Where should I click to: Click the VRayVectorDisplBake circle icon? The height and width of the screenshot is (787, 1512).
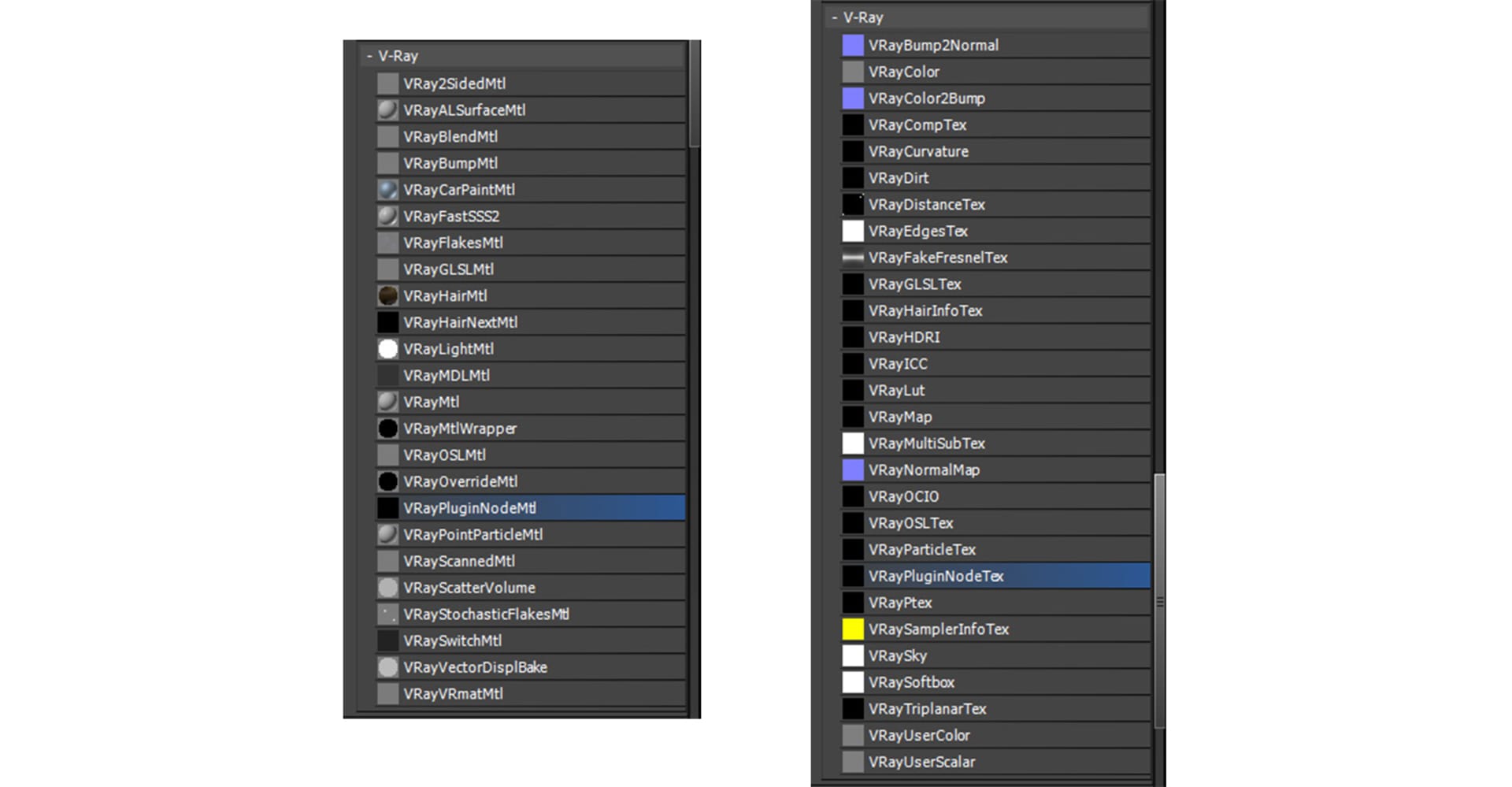(x=387, y=667)
